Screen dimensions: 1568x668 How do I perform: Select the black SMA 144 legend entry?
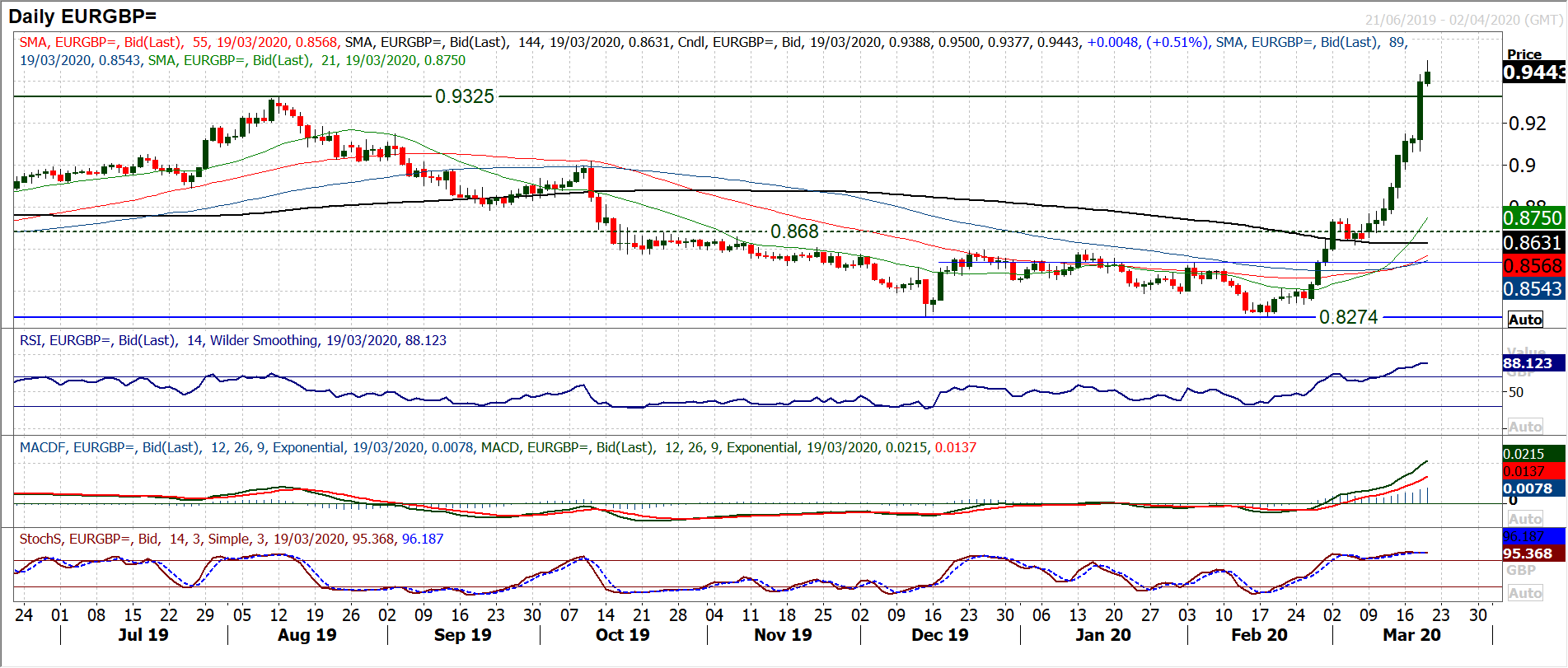tap(506, 42)
